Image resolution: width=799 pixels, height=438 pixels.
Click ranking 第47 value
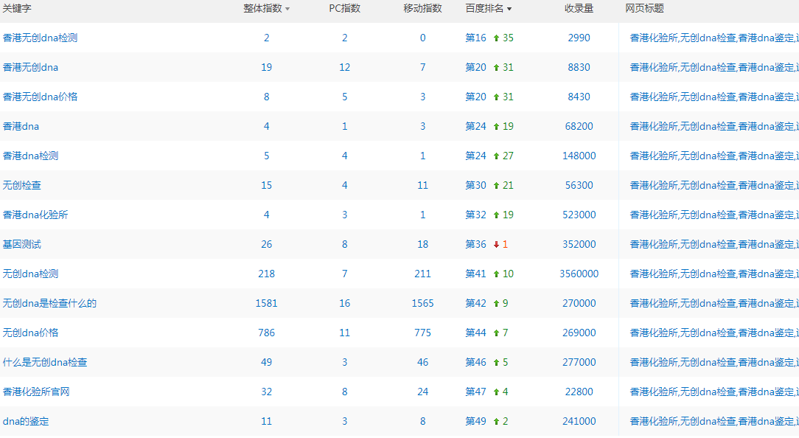(x=475, y=392)
